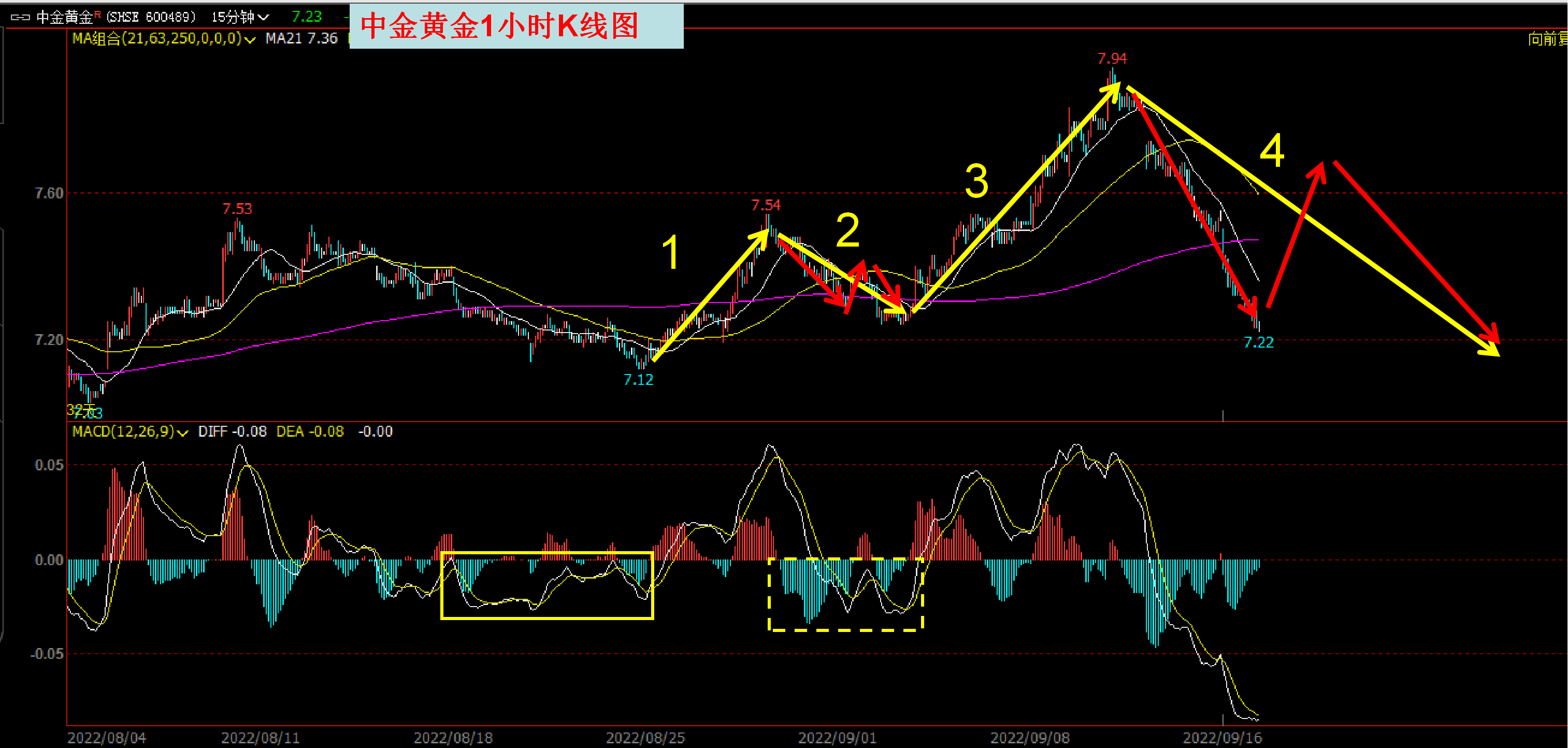Click the 2022/09/08 date on the time axis
1568x748 pixels.
tap(1030, 738)
